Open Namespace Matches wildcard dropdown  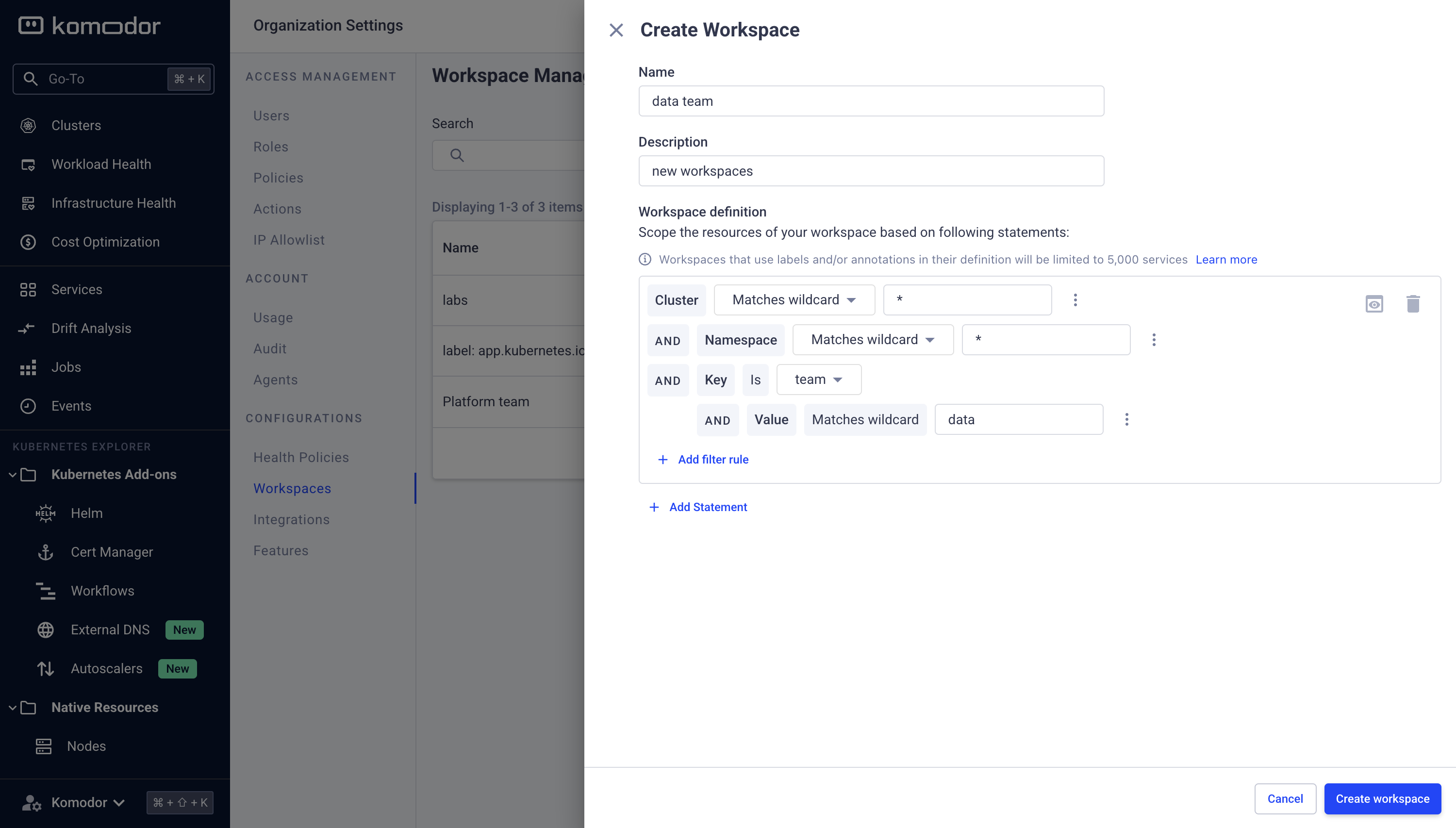point(873,340)
